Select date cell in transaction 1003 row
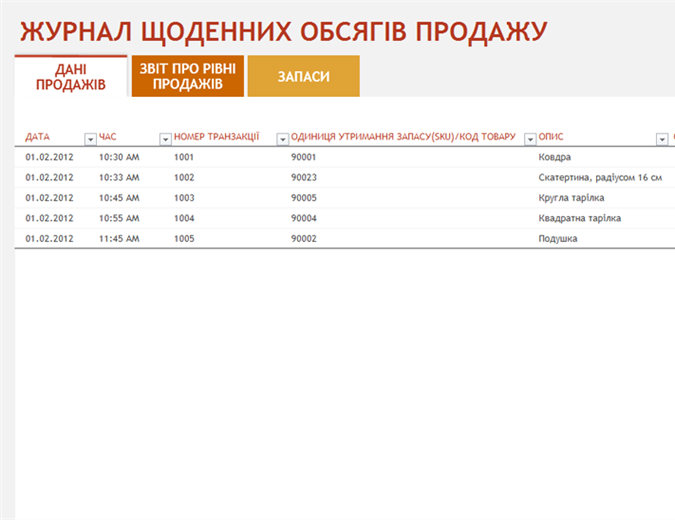The width and height of the screenshot is (675, 520). click(50, 198)
